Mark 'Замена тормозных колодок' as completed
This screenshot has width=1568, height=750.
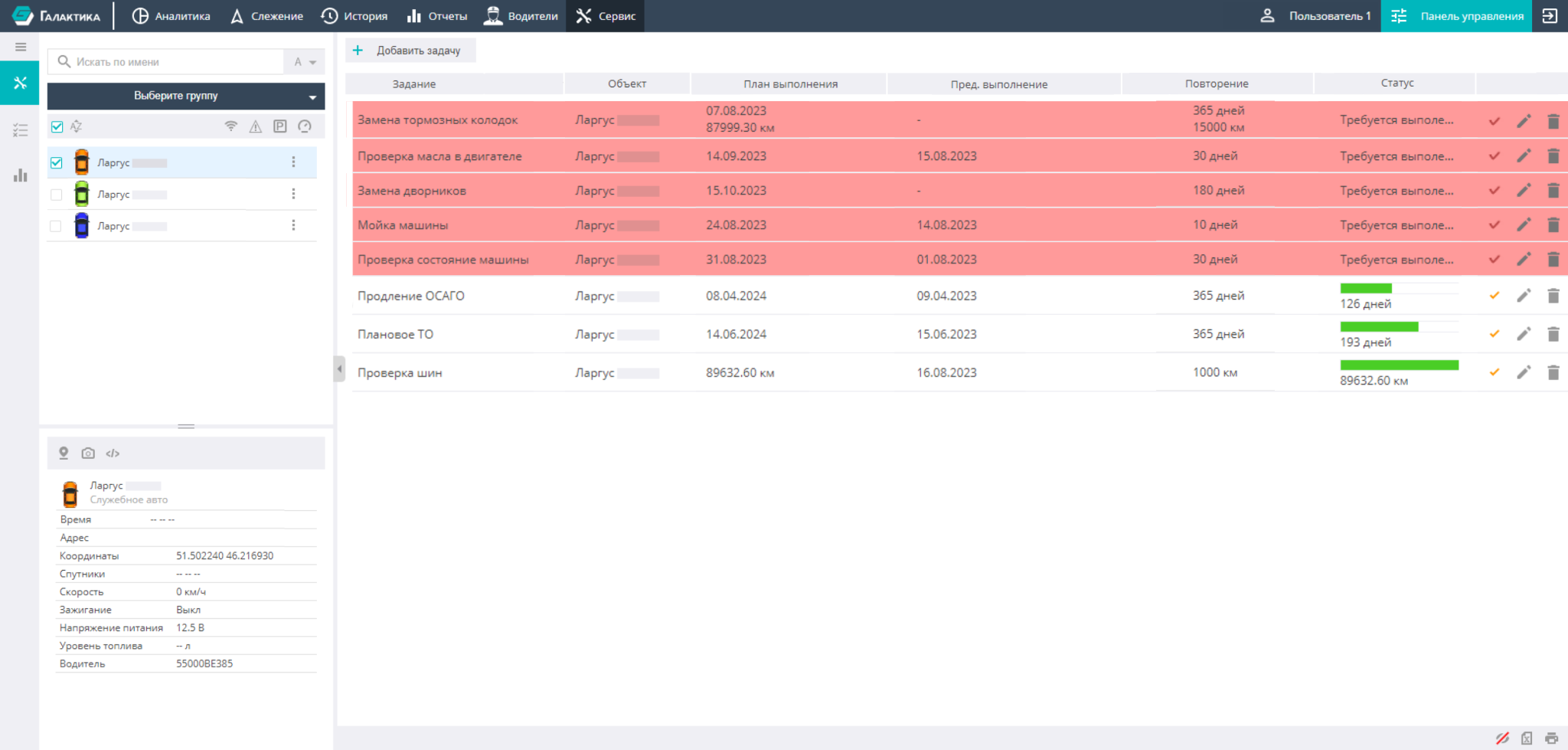pos(1494,121)
